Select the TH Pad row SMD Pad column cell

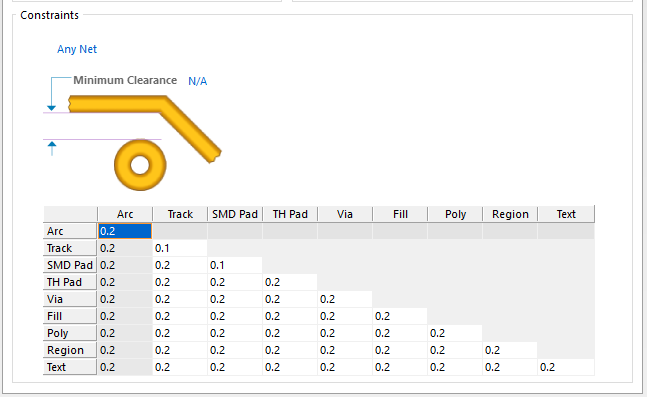pyautogui.click(x=235, y=282)
